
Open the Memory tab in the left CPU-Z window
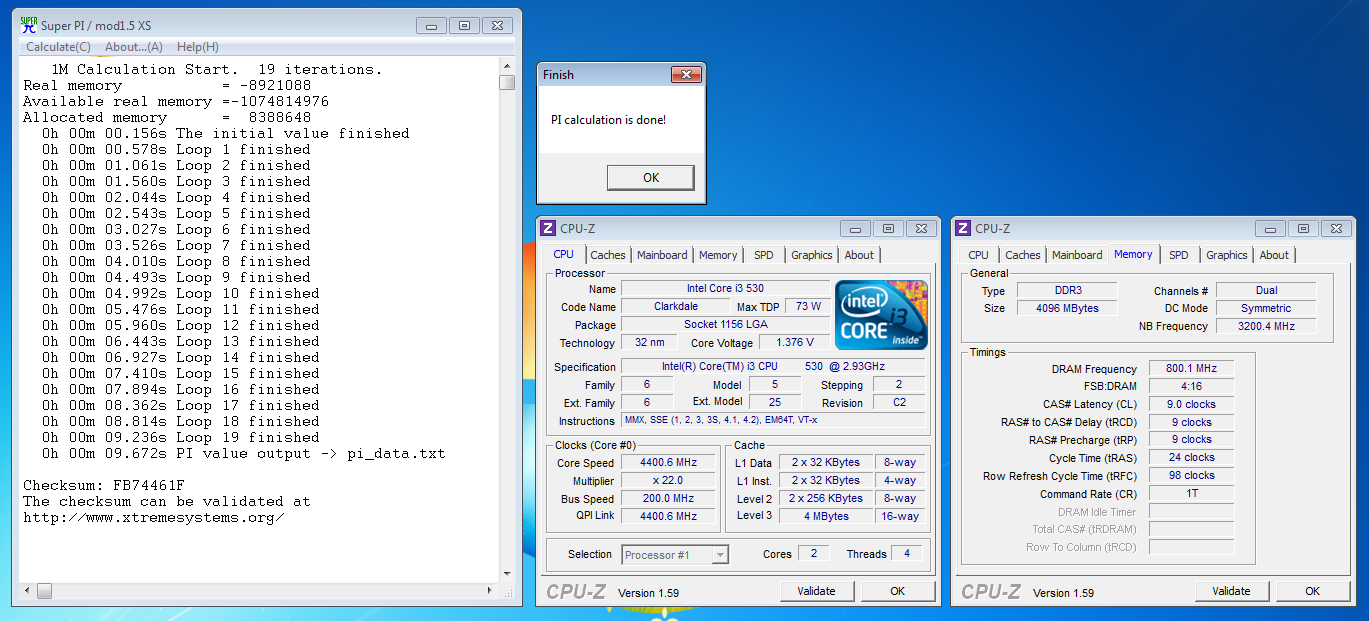718,255
